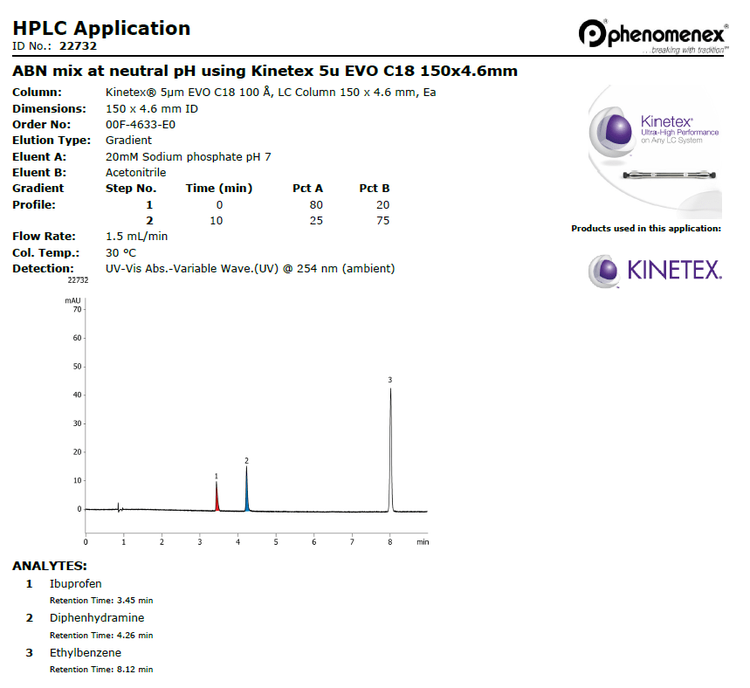Select the ABN mix at neutral pH title
The width and height of the screenshot is (750, 688).
pyautogui.click(x=265, y=71)
